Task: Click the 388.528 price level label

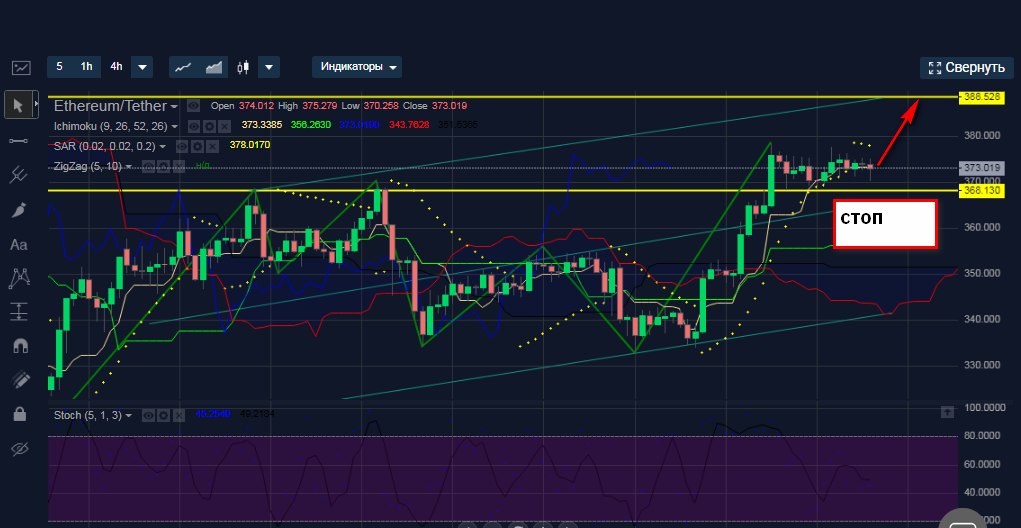Action: [982, 97]
